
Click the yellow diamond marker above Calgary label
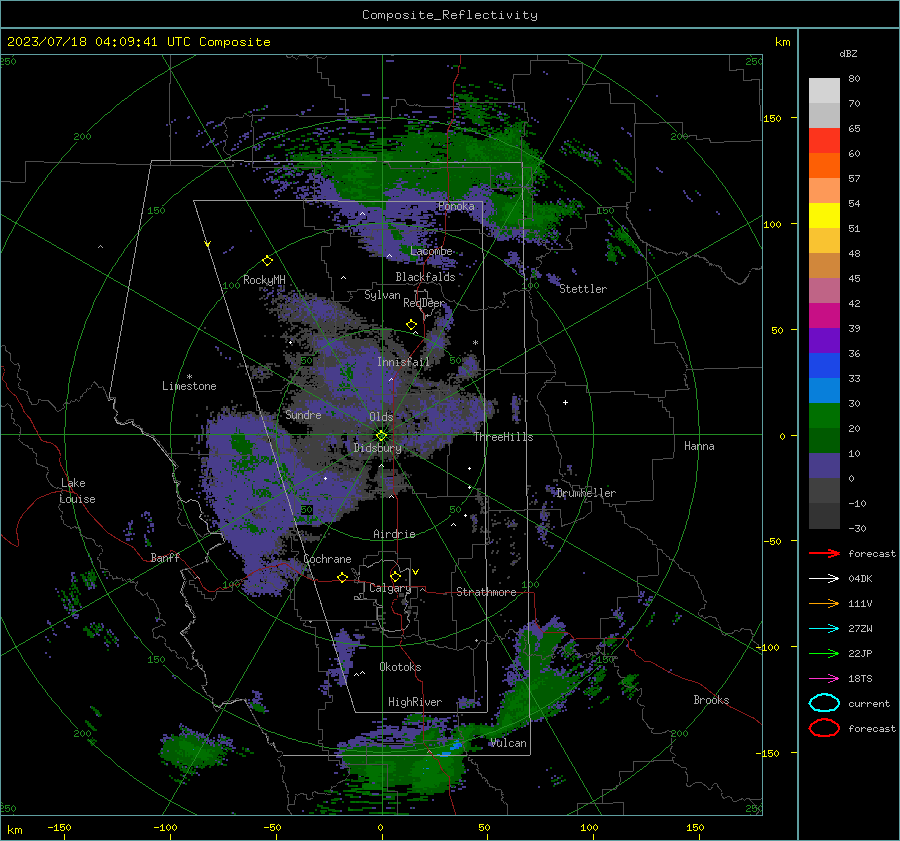pyautogui.click(x=395, y=576)
